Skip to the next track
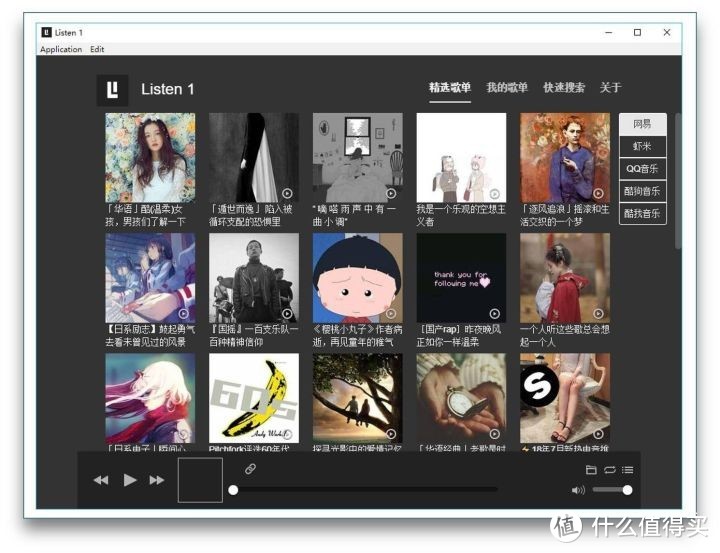 (157, 480)
